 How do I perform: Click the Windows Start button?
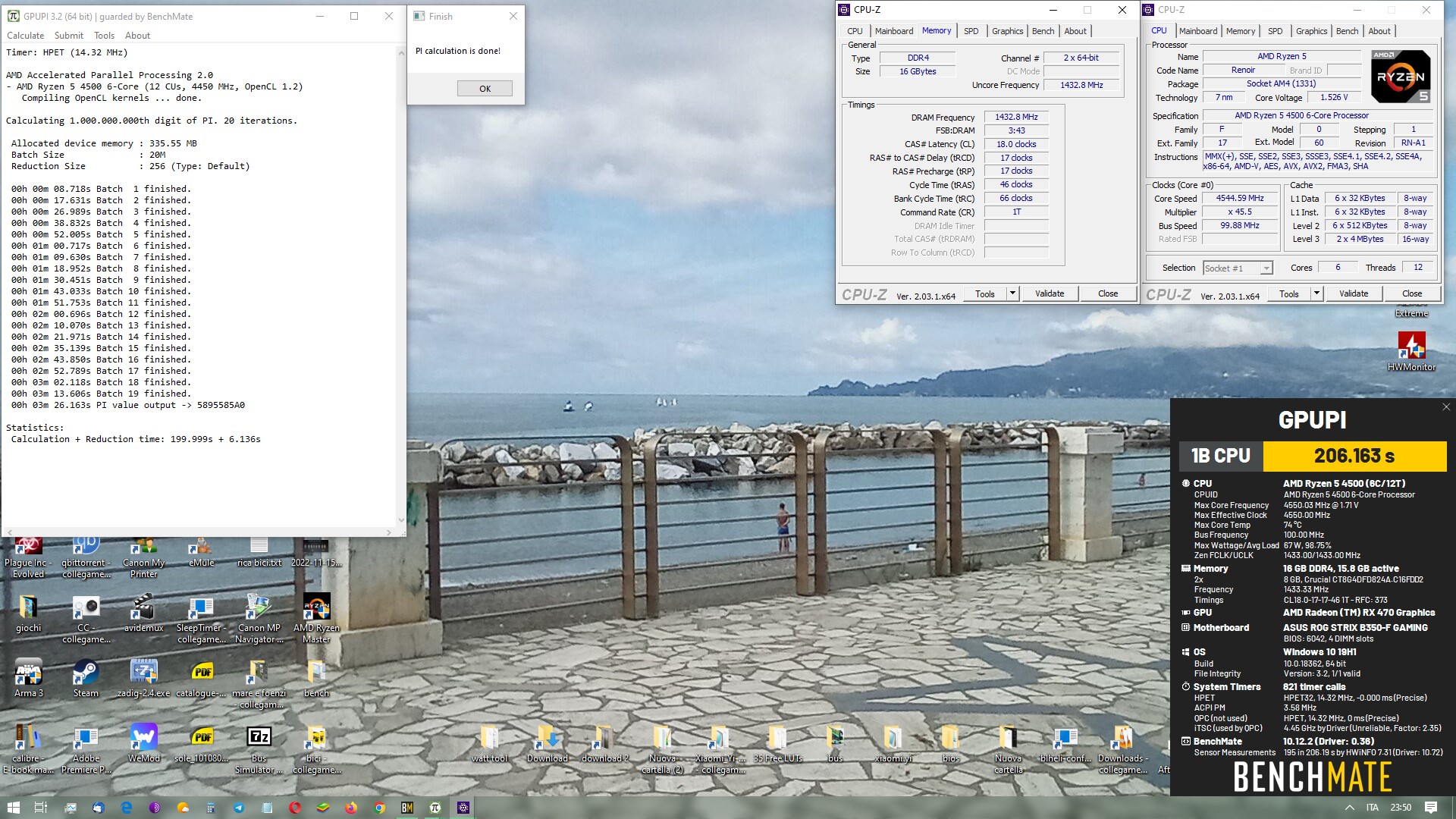13,808
